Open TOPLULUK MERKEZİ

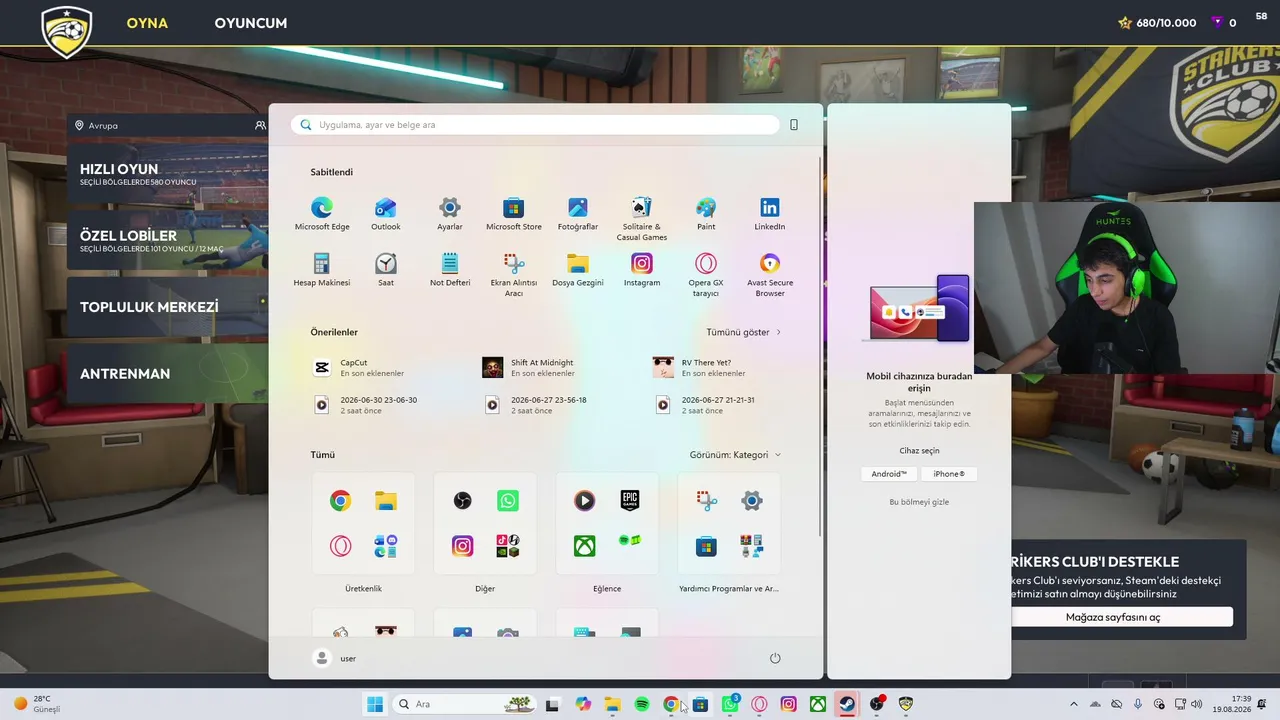[167, 307]
